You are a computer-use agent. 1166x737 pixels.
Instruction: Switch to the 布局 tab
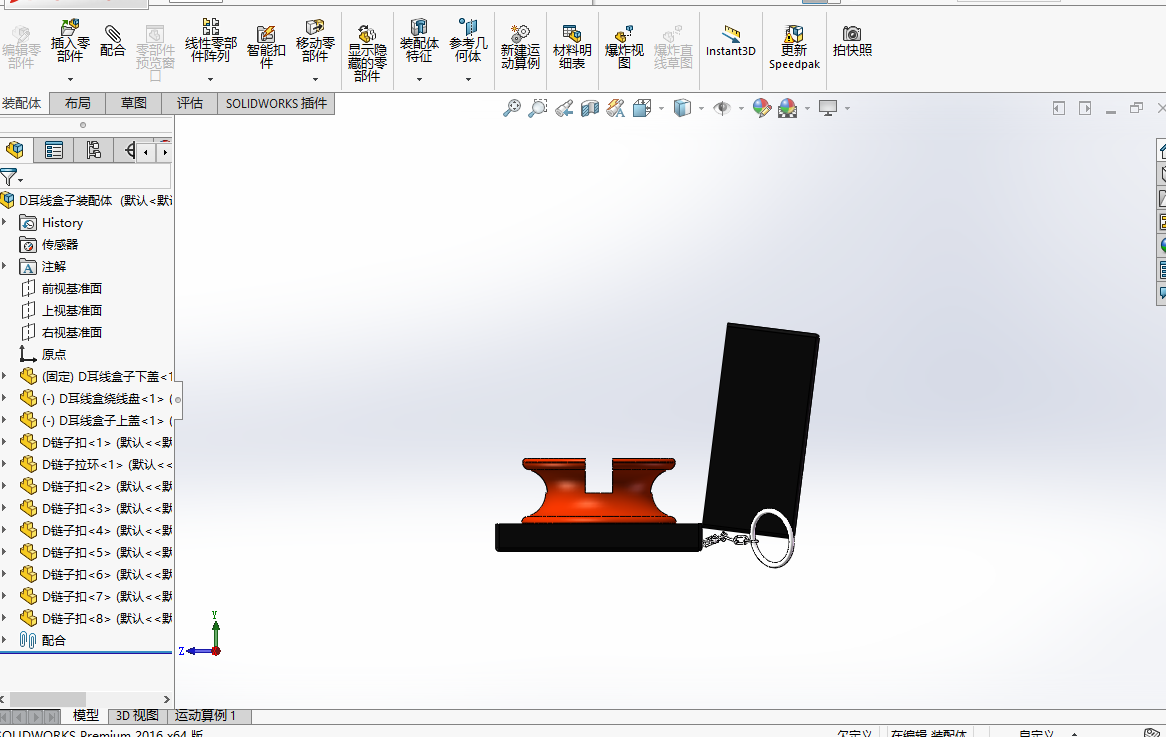[x=77, y=103]
